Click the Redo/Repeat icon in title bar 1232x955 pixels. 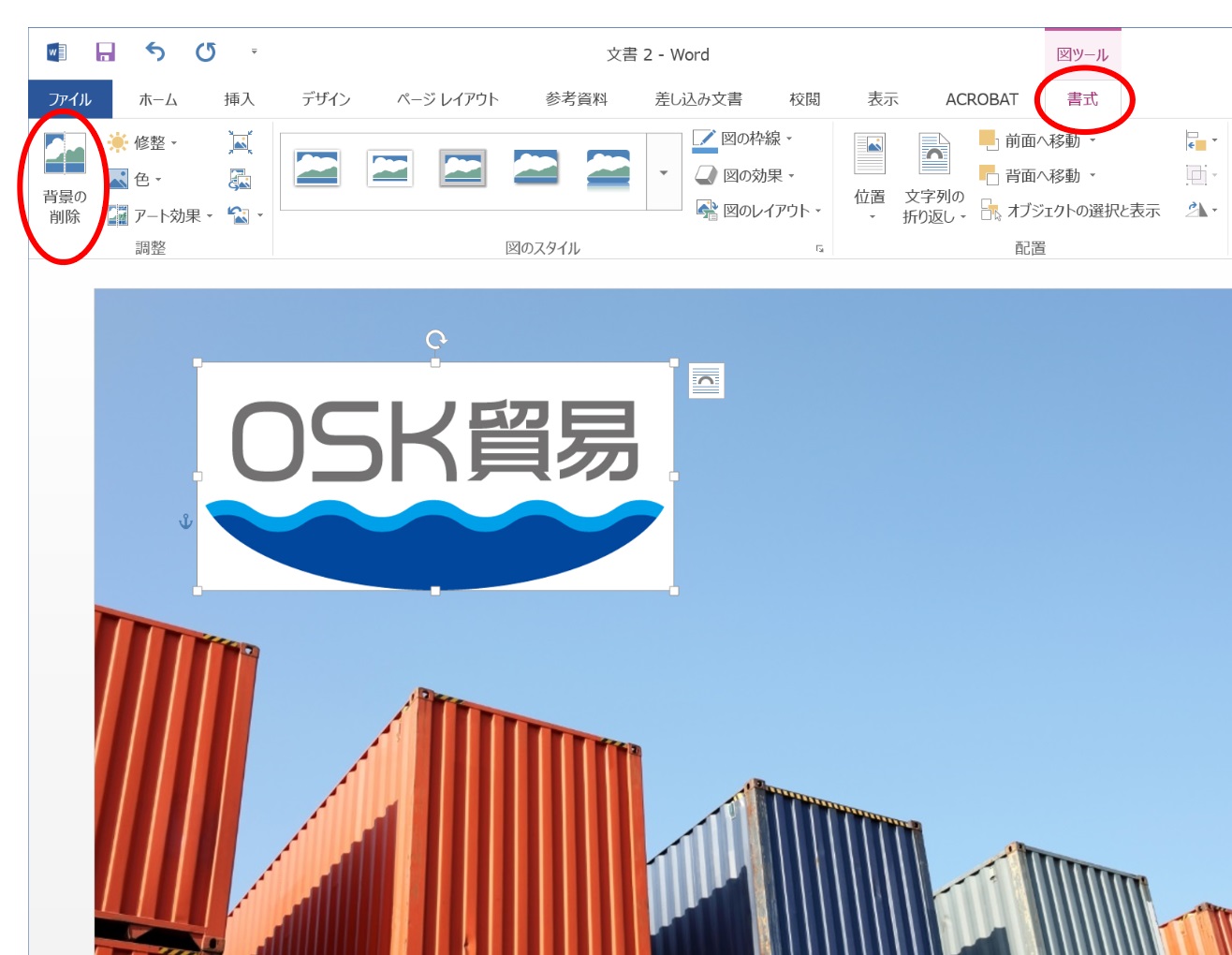[205, 52]
